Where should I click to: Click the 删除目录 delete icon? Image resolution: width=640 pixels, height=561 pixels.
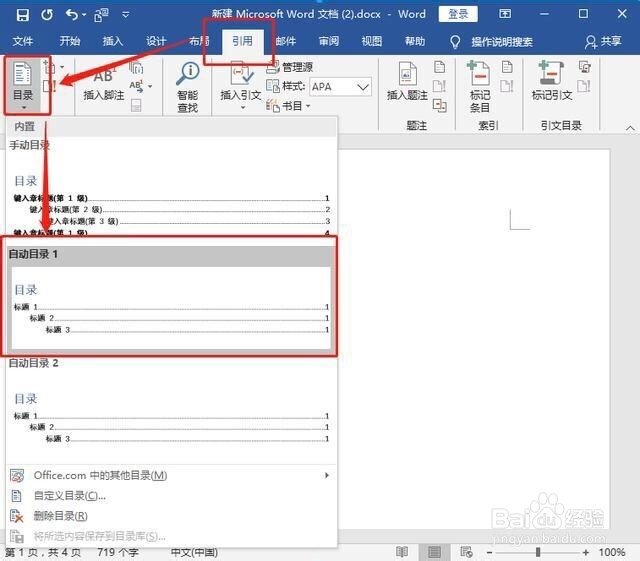(17, 516)
